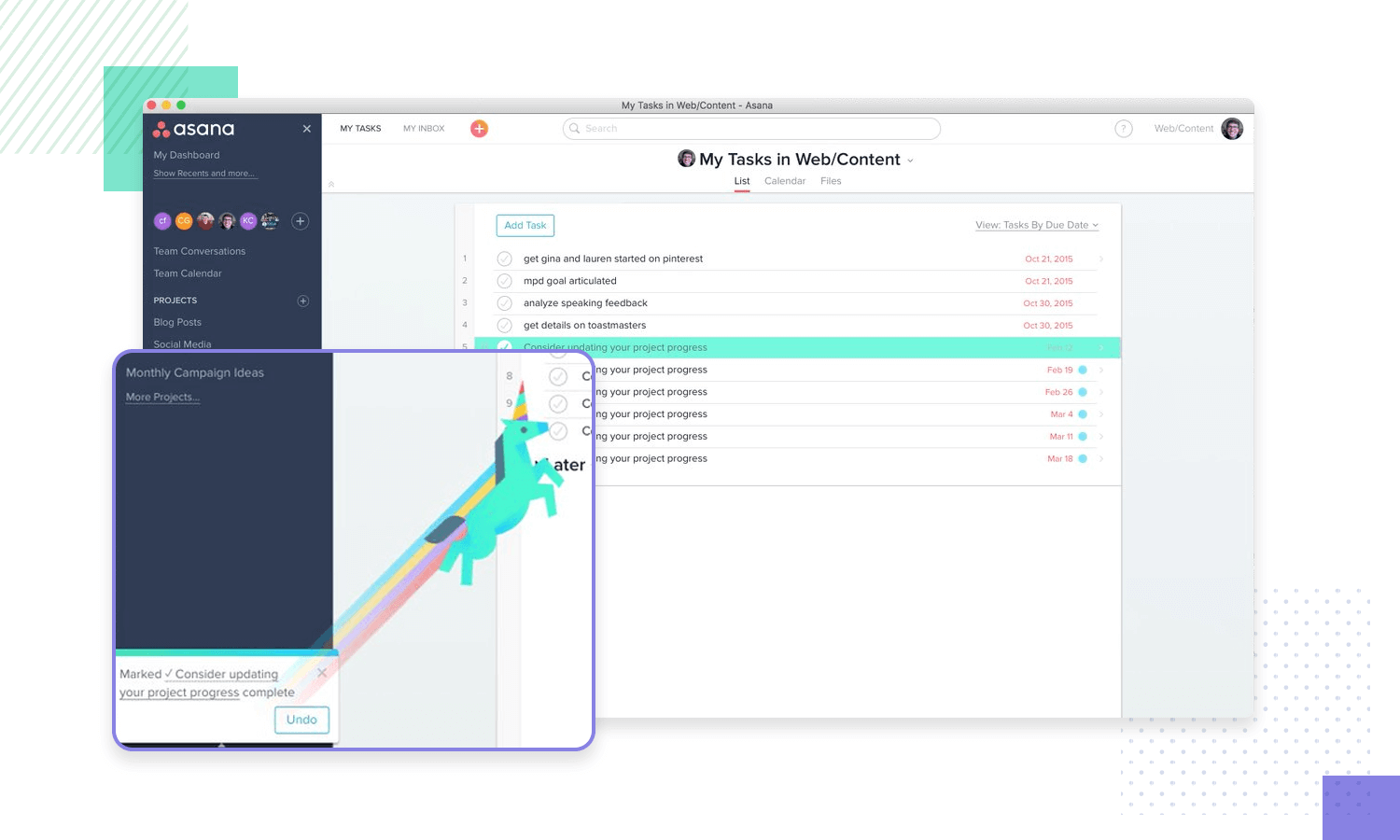Image resolution: width=1400 pixels, height=840 pixels.
Task: Click the magnifier icon in the search bar
Action: (575, 129)
